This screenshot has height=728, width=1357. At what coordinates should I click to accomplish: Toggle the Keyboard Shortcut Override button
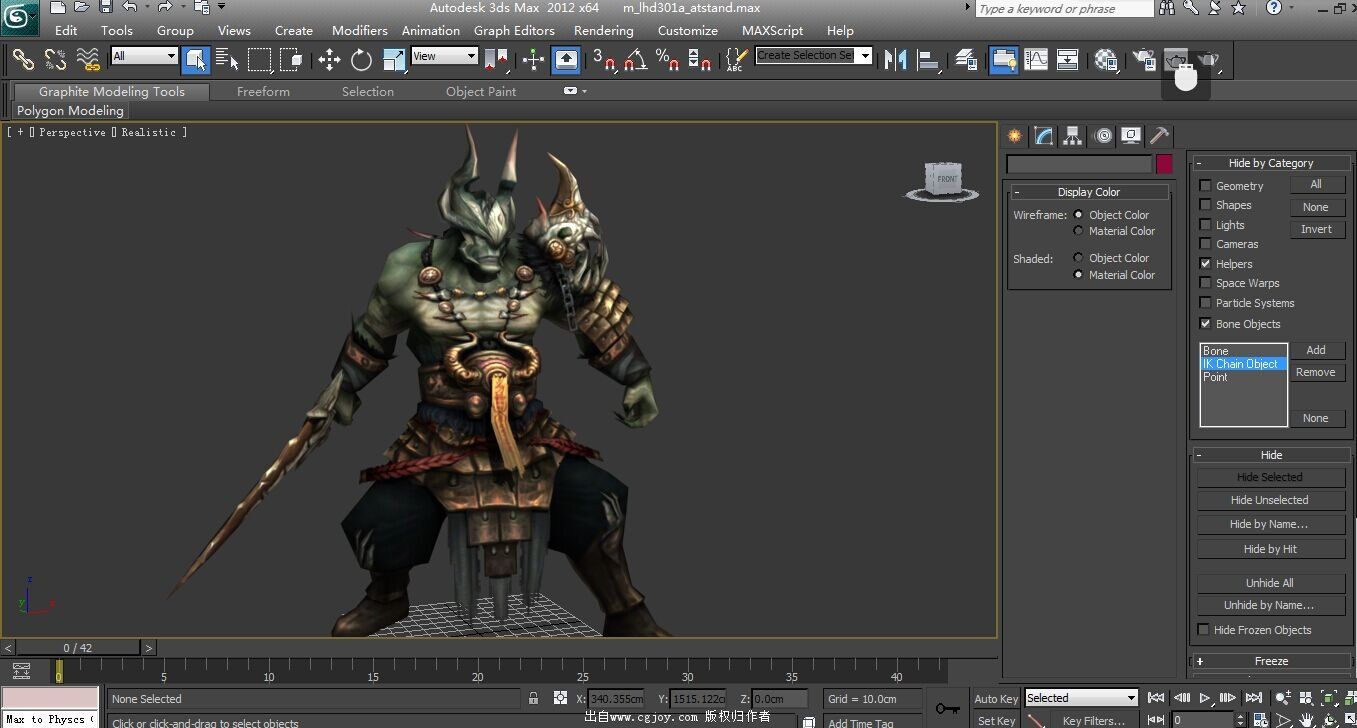click(566, 59)
